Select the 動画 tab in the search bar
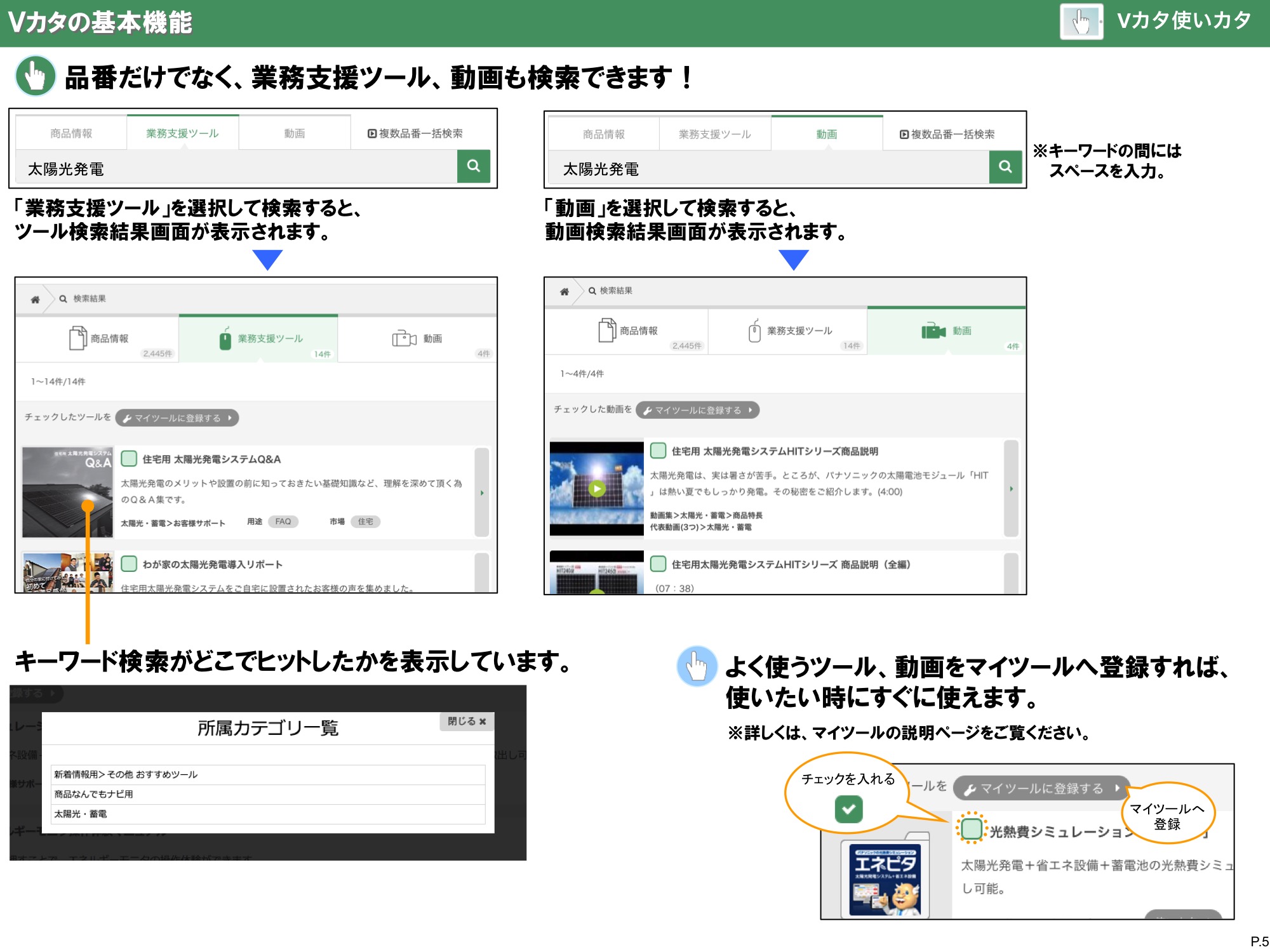The image size is (1270, 952). point(827,133)
